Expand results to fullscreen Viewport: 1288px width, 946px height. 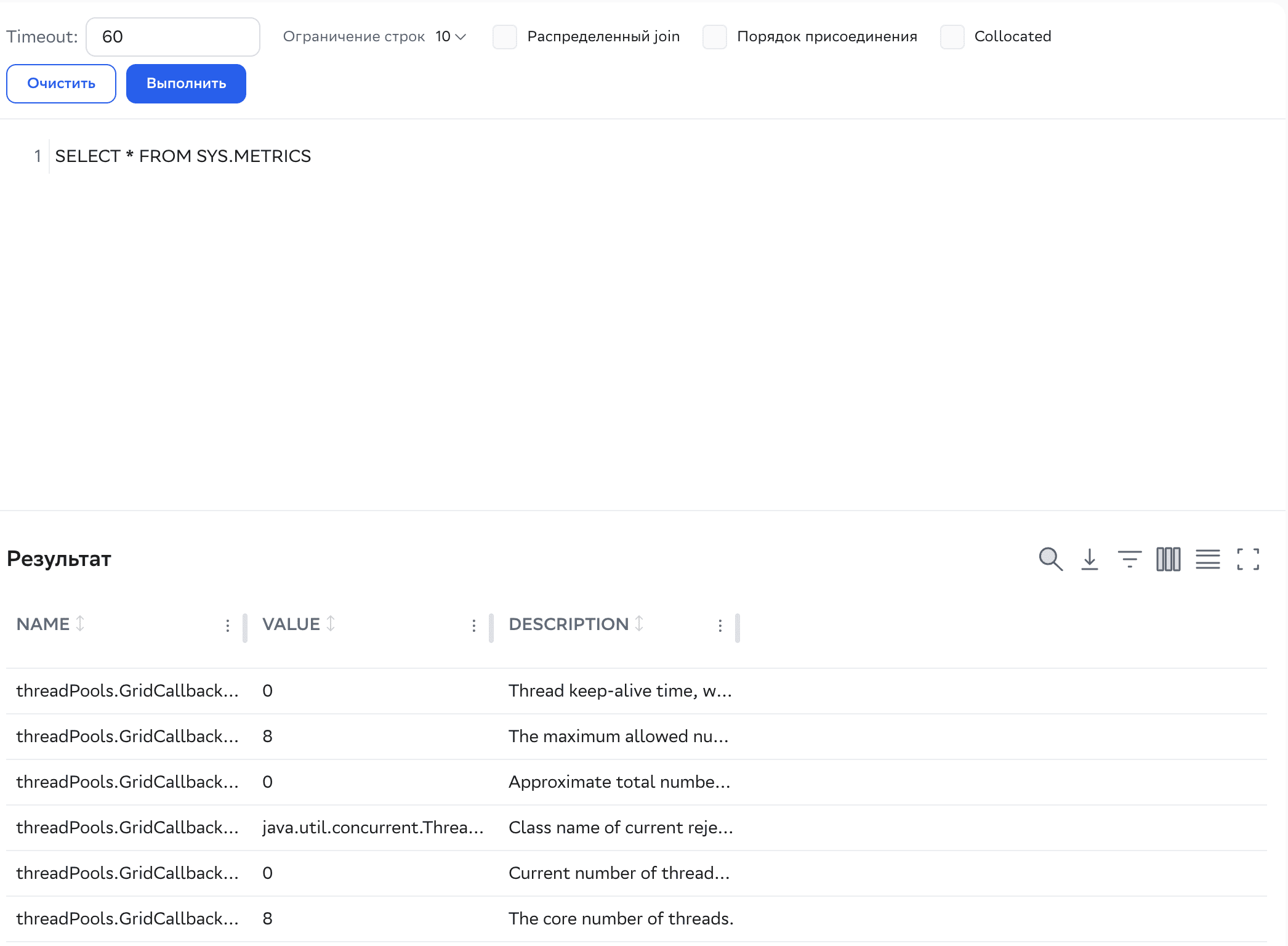[x=1248, y=559]
